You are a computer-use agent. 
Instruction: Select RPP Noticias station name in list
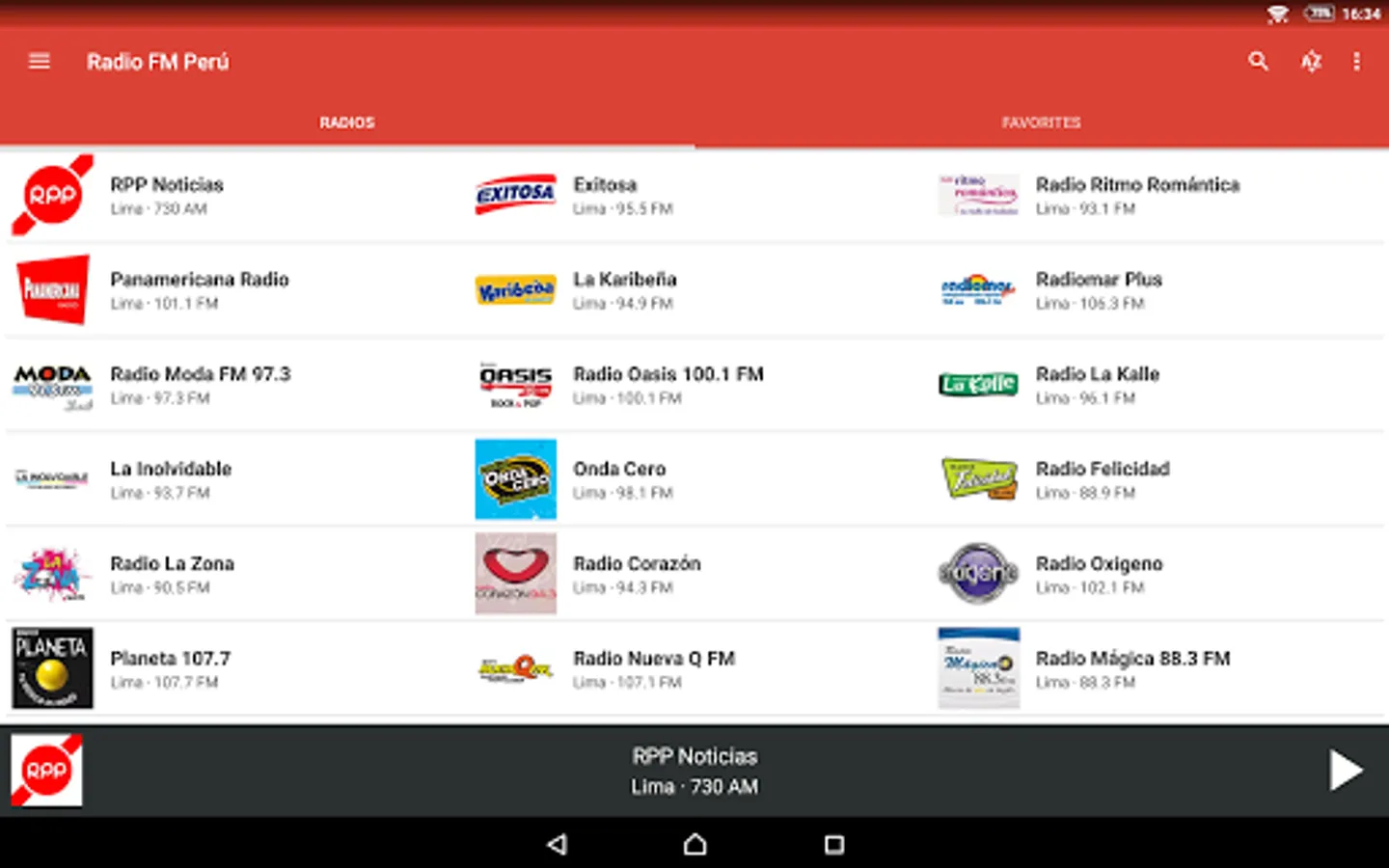point(167,184)
